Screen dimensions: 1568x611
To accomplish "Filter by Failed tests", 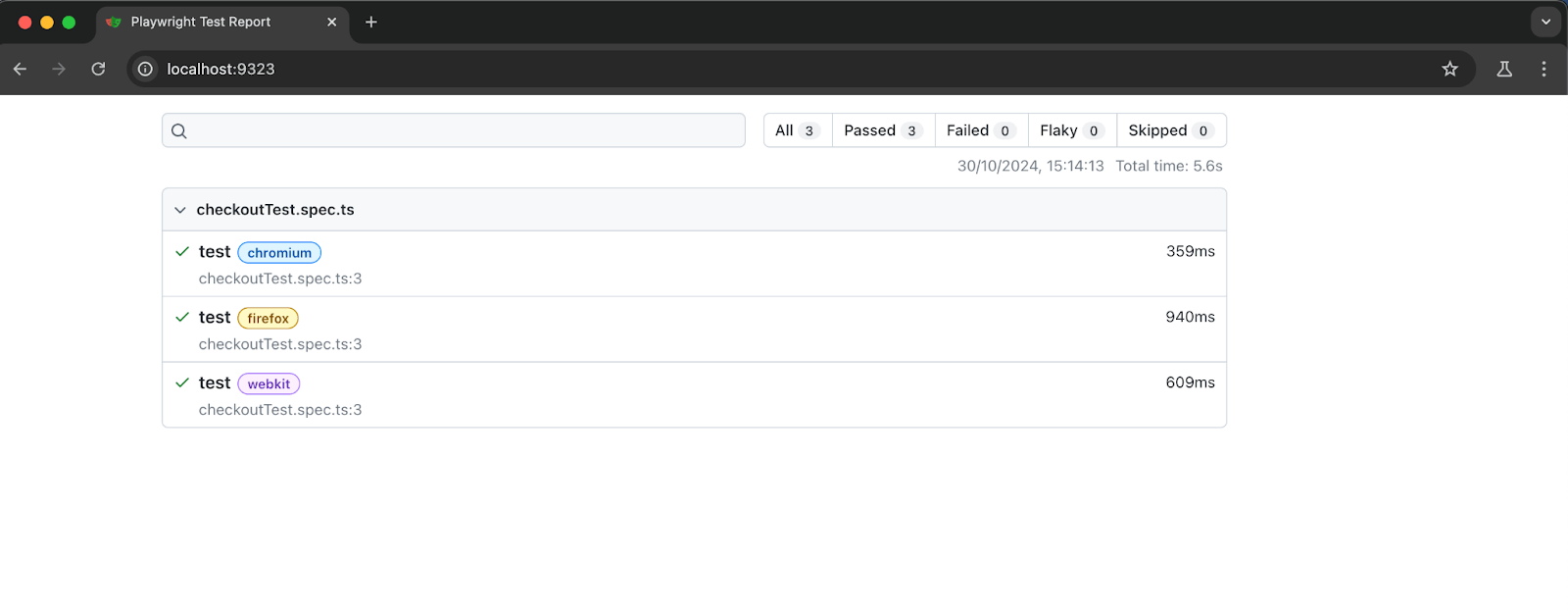I will pyautogui.click(x=980, y=130).
